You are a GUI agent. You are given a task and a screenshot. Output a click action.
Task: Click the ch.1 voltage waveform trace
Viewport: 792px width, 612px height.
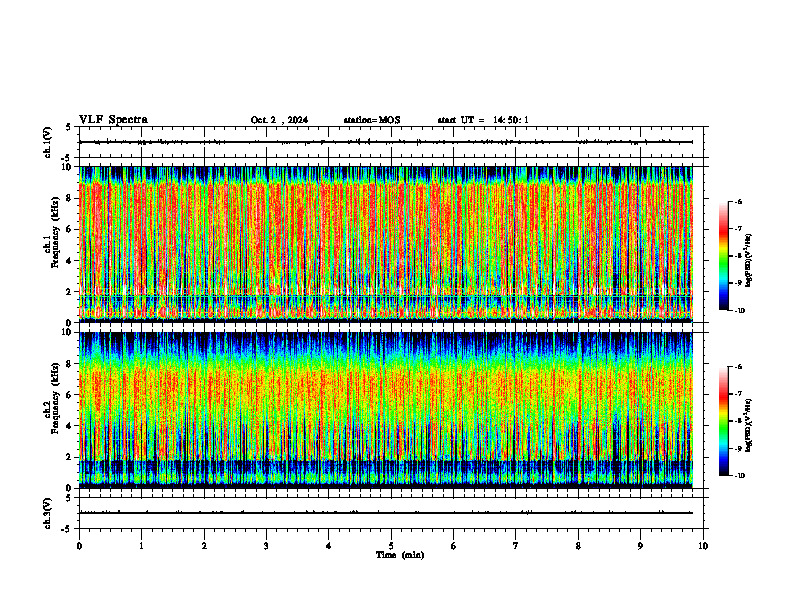(386, 142)
